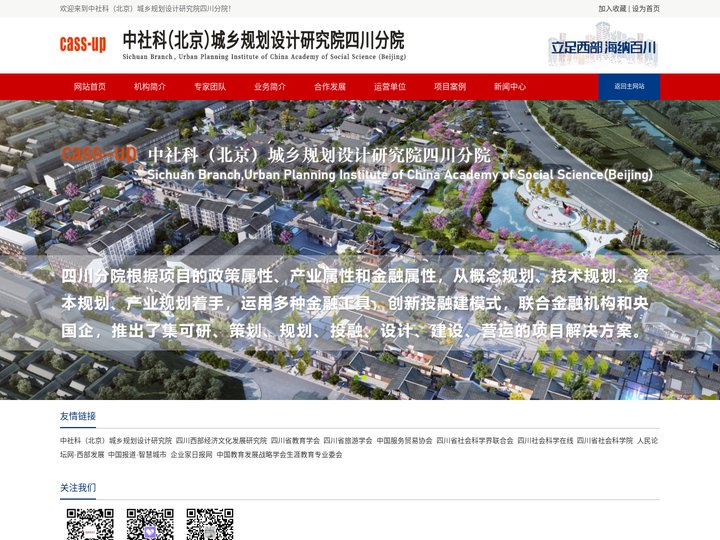The height and width of the screenshot is (540, 720).
Task: Click the aerial town carousel banner image
Action: point(360,250)
